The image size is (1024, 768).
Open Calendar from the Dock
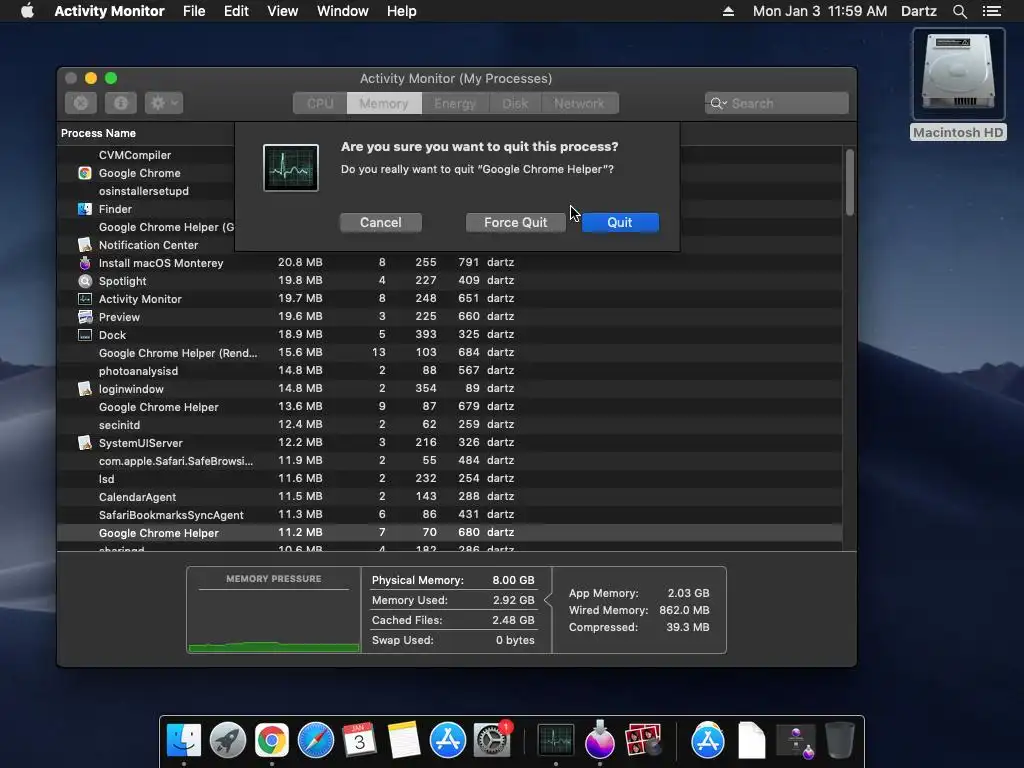(x=360, y=741)
